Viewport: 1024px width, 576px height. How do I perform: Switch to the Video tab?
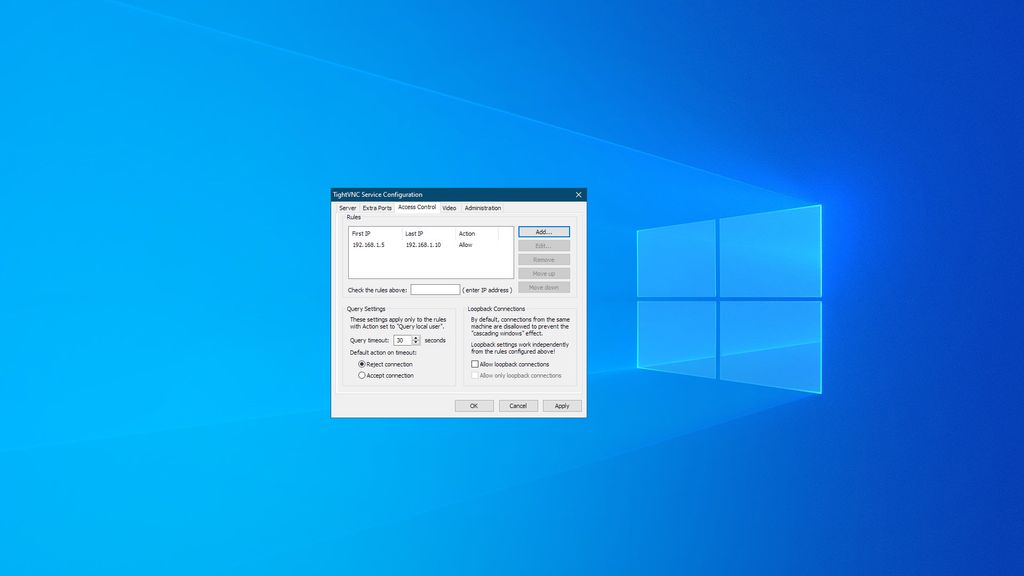click(449, 208)
